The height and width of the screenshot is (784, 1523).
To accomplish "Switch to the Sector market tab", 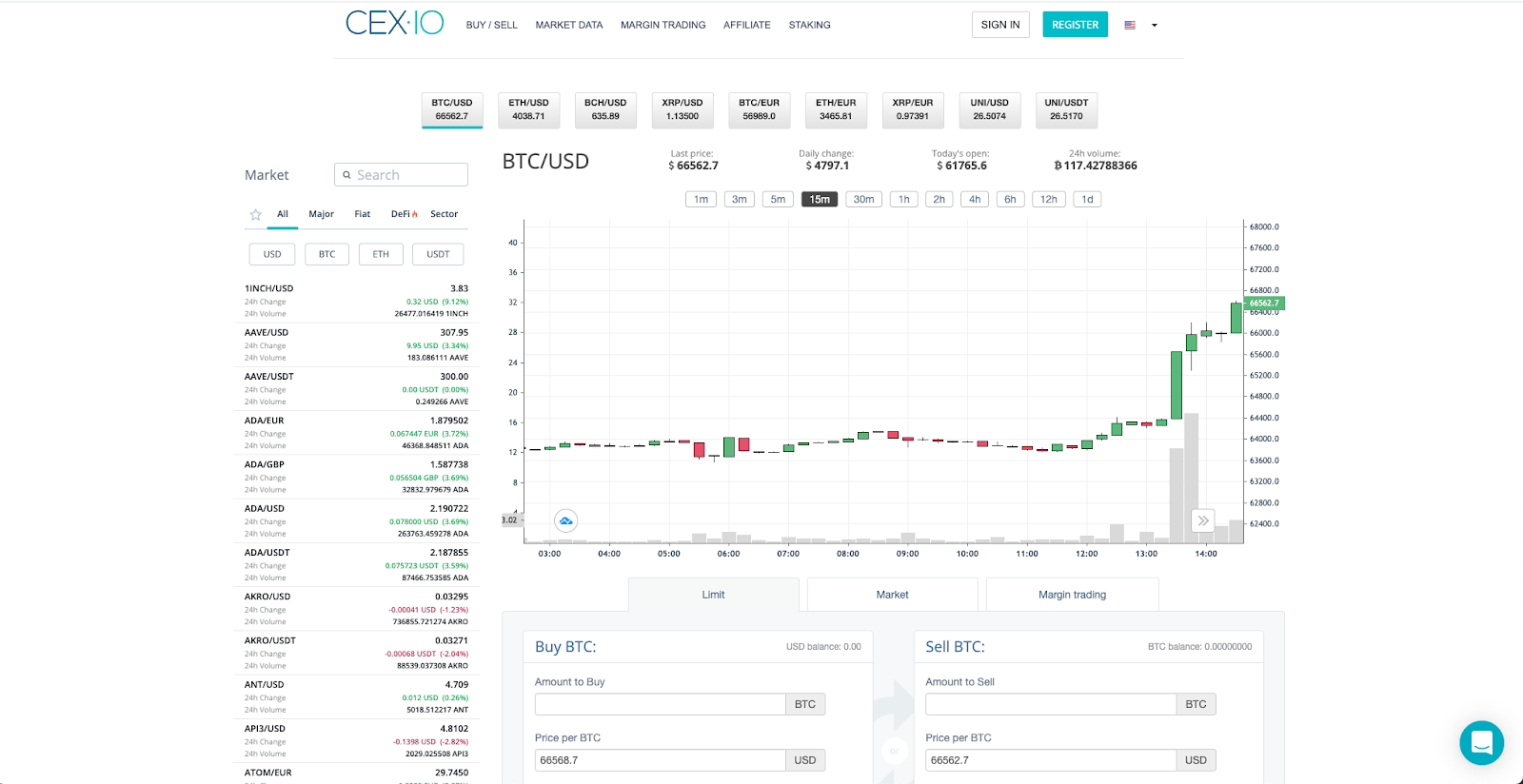I will click(444, 214).
